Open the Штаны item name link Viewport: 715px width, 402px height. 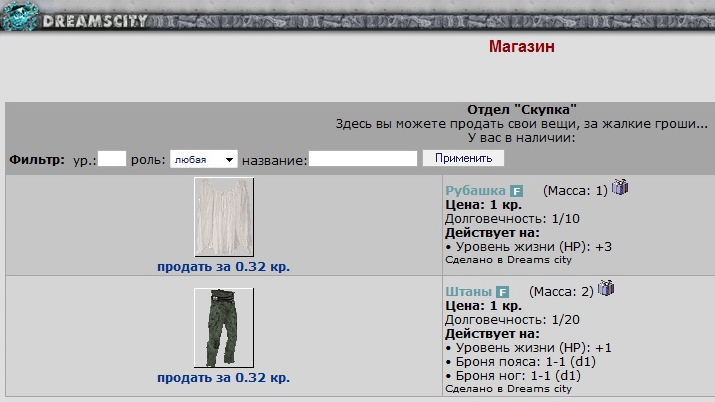pyautogui.click(x=468, y=292)
